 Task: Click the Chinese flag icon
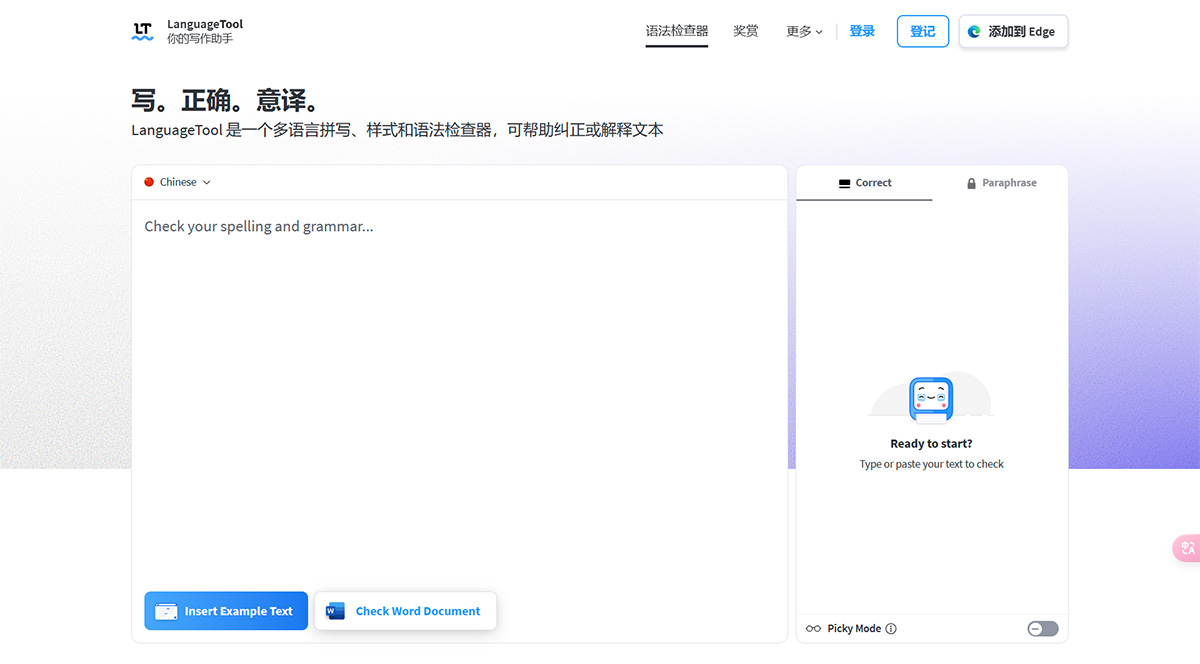149,182
